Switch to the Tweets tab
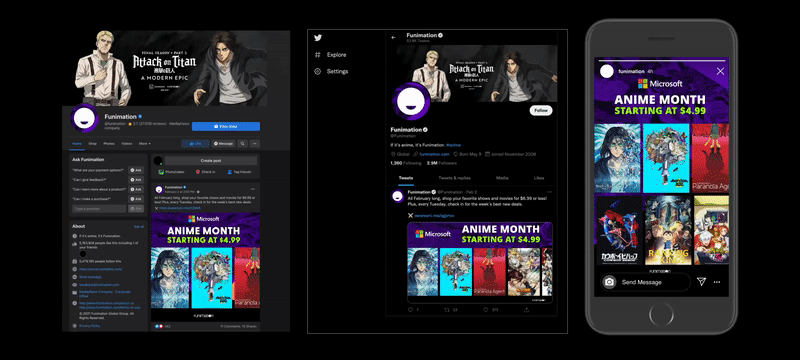Screen dimensions: 800x360 [x=406, y=178]
